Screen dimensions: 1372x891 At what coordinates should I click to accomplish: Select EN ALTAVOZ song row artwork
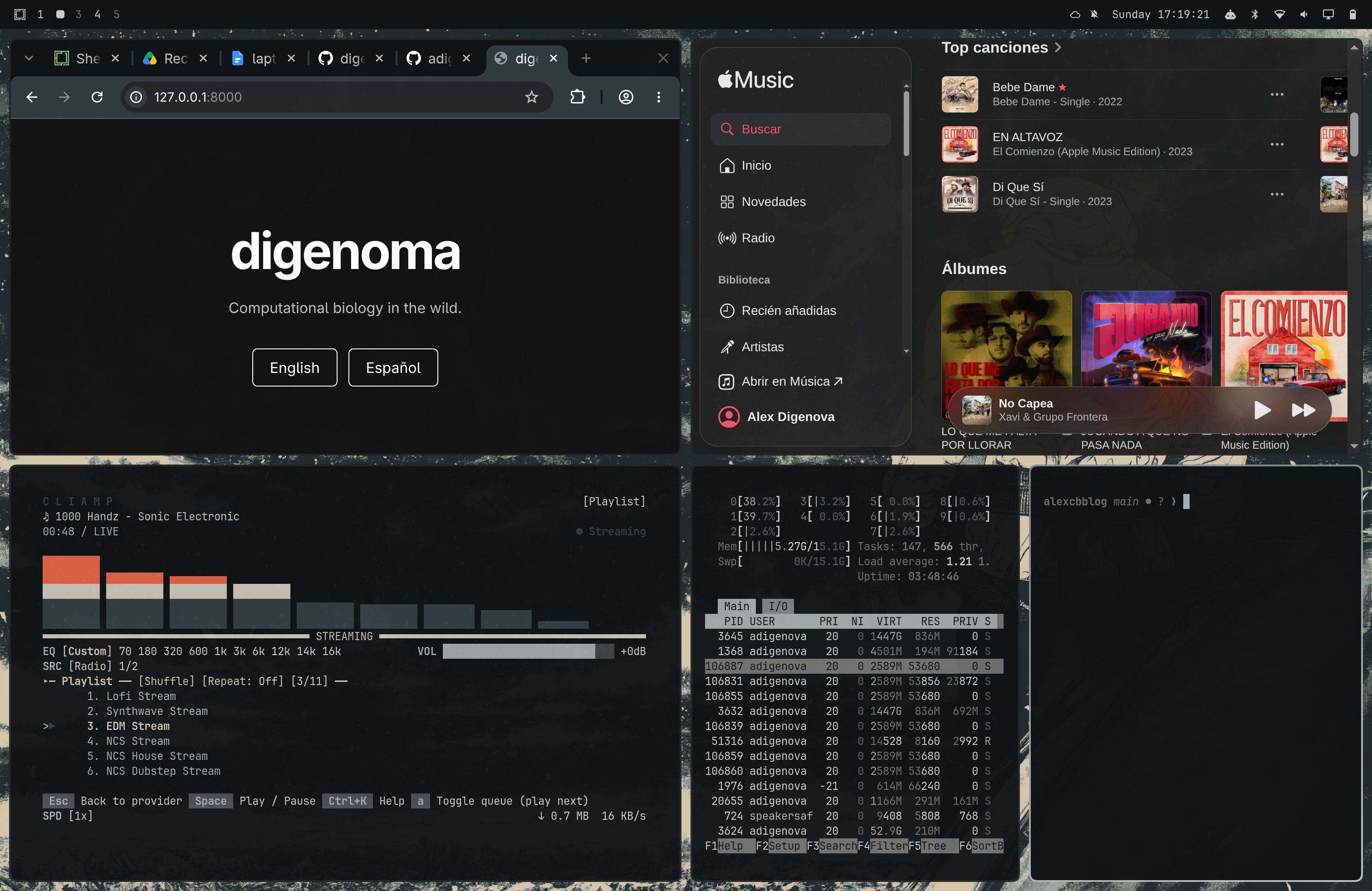[960, 144]
